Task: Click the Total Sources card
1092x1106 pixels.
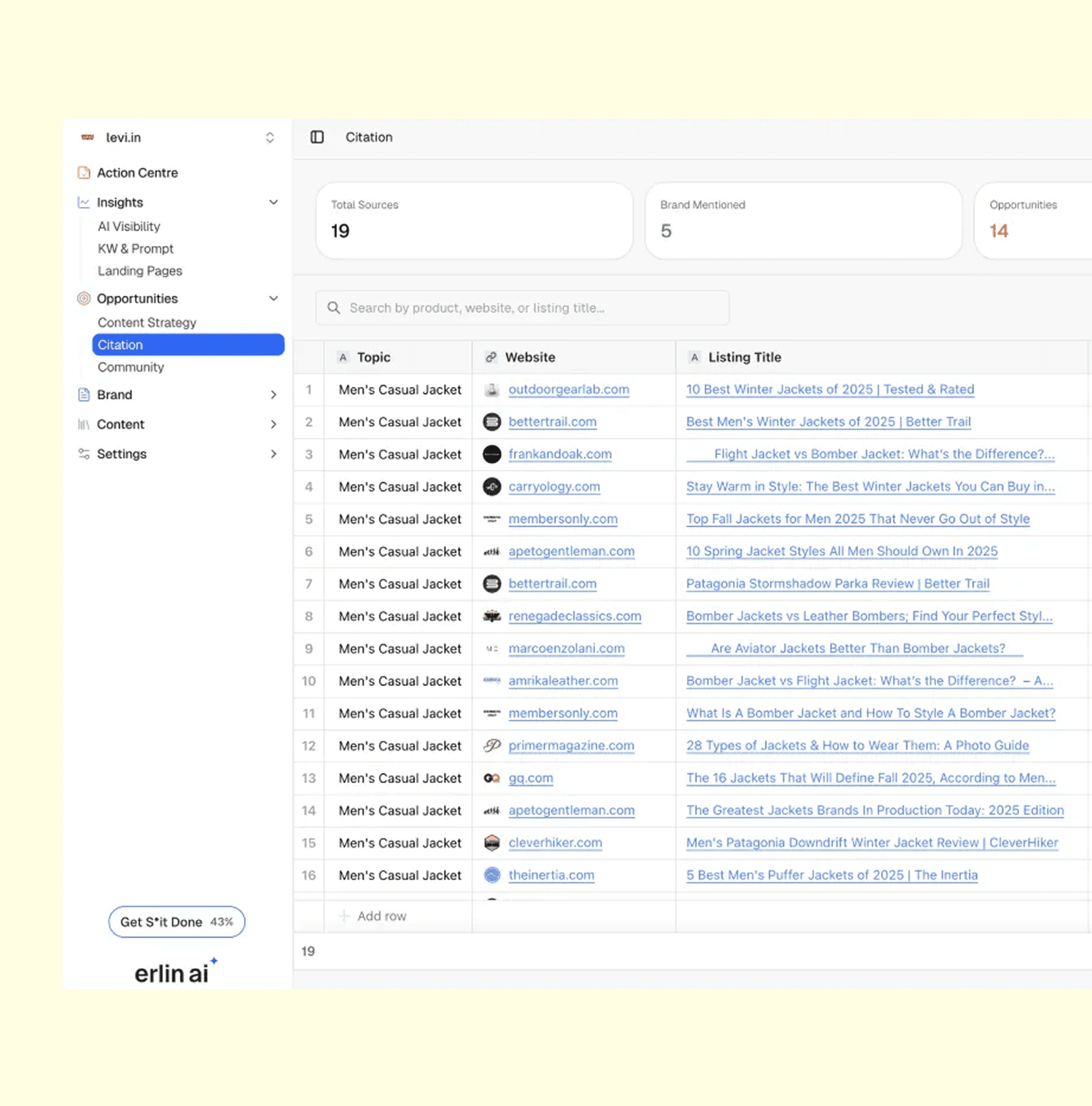Action: tap(475, 220)
